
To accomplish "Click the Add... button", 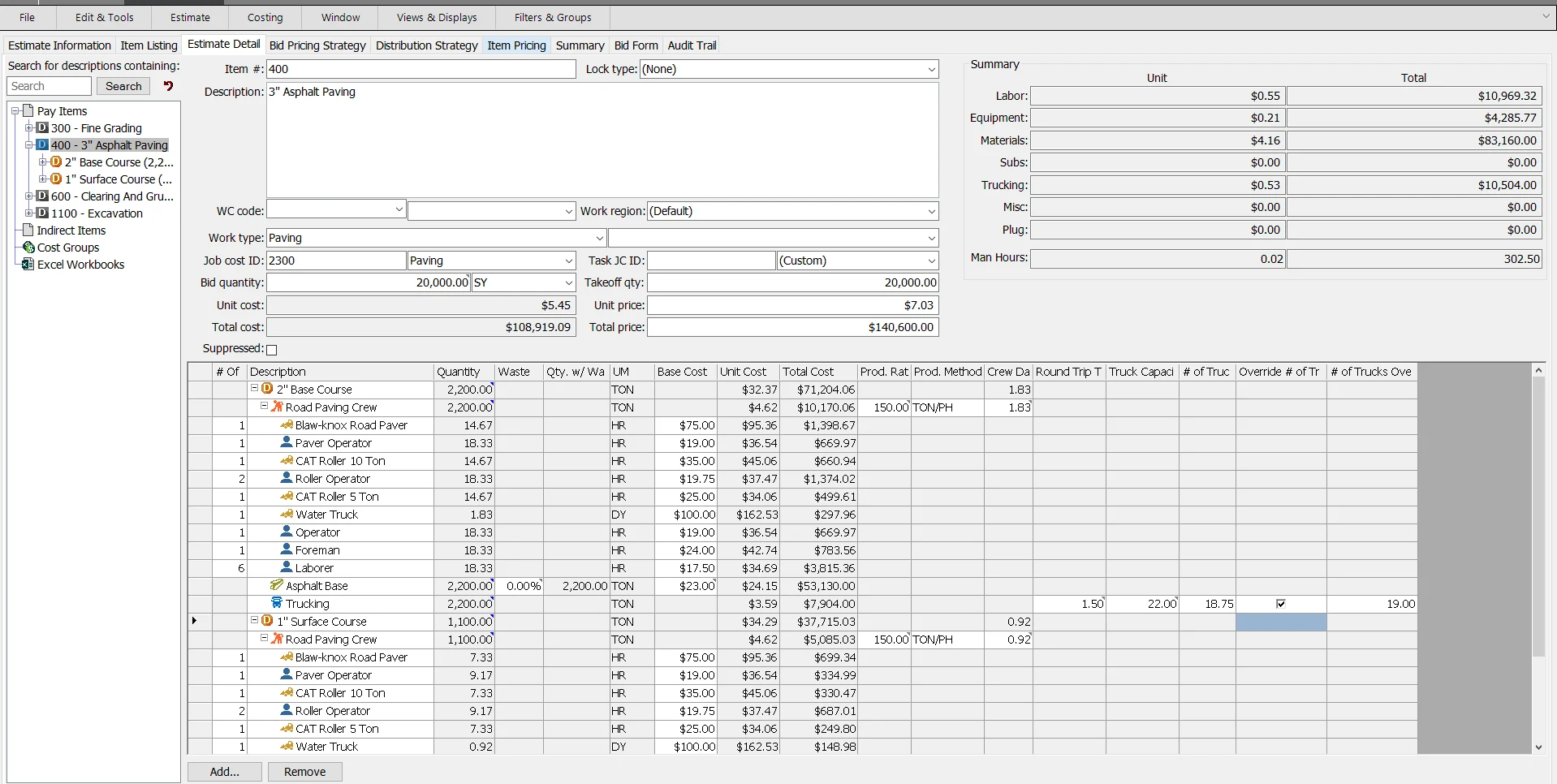I will (x=224, y=772).
